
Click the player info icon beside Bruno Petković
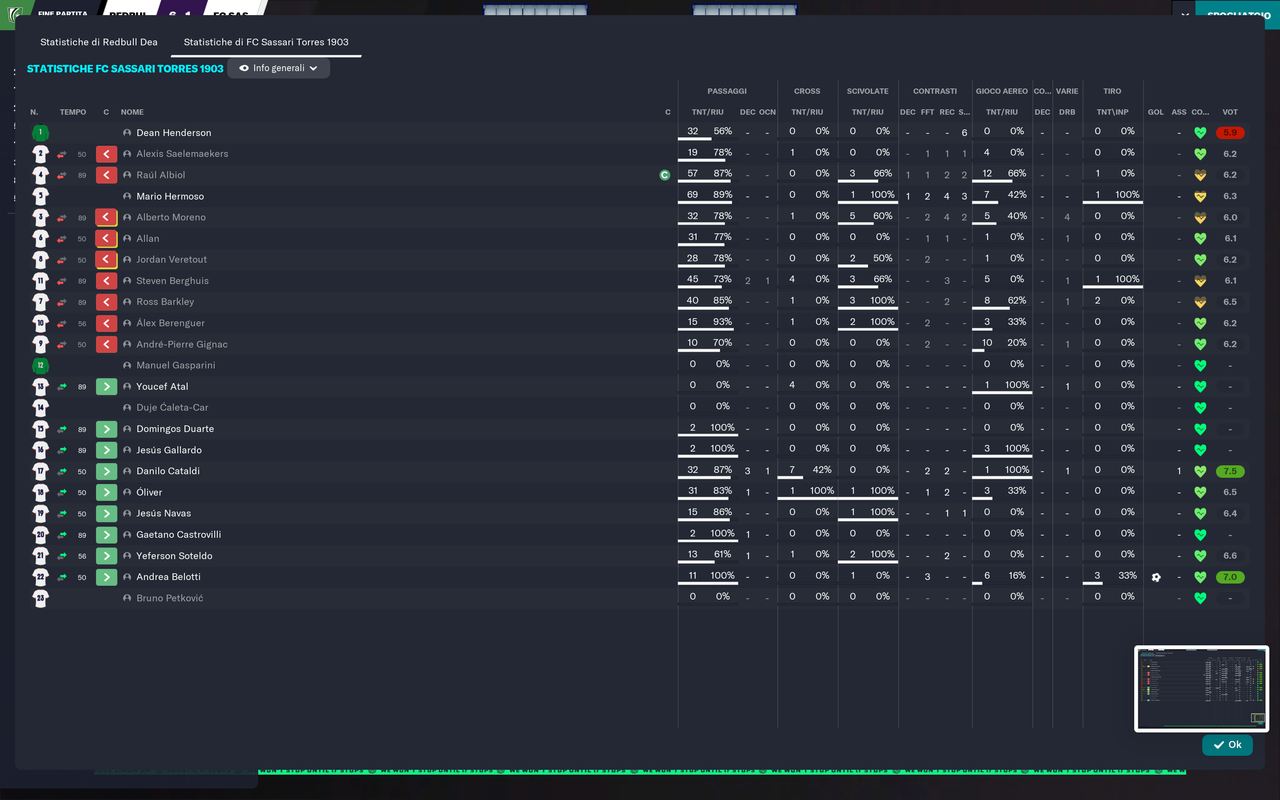tap(127, 598)
